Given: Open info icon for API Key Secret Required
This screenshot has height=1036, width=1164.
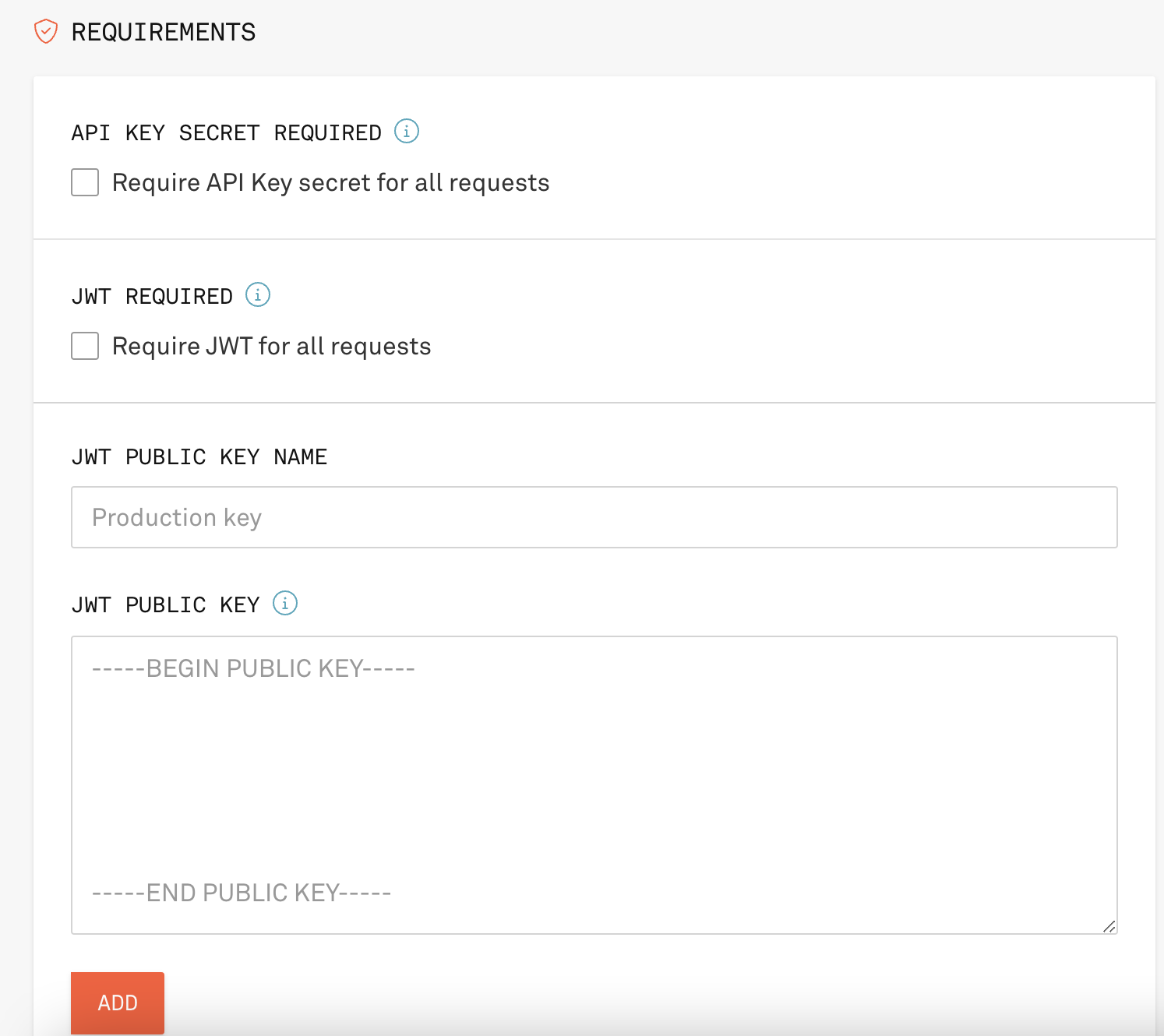Looking at the screenshot, I should pos(407,132).
